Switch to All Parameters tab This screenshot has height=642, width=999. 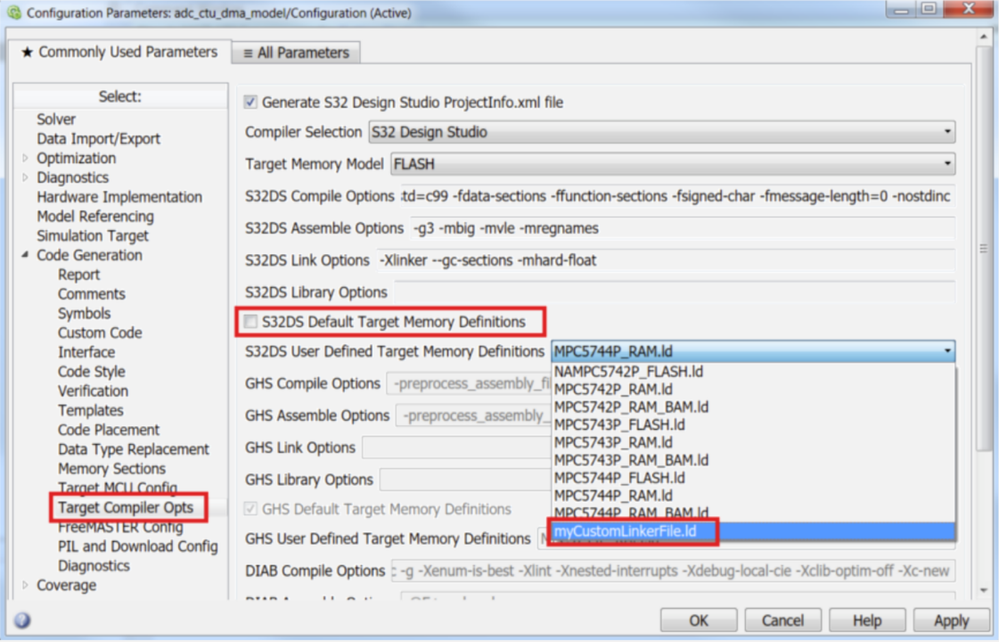[x=296, y=53]
